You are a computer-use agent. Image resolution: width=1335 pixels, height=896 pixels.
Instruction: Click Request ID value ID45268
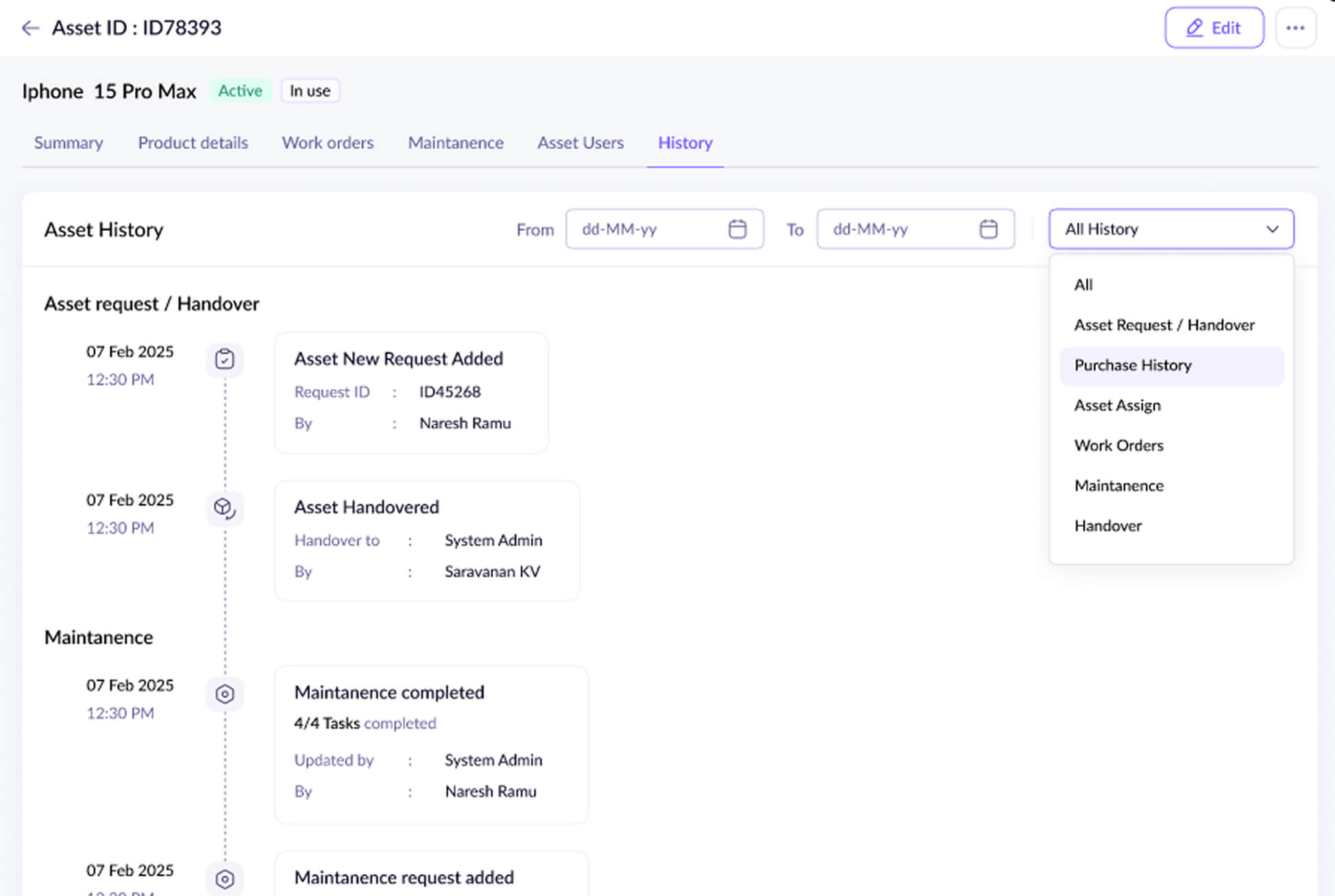click(x=450, y=392)
